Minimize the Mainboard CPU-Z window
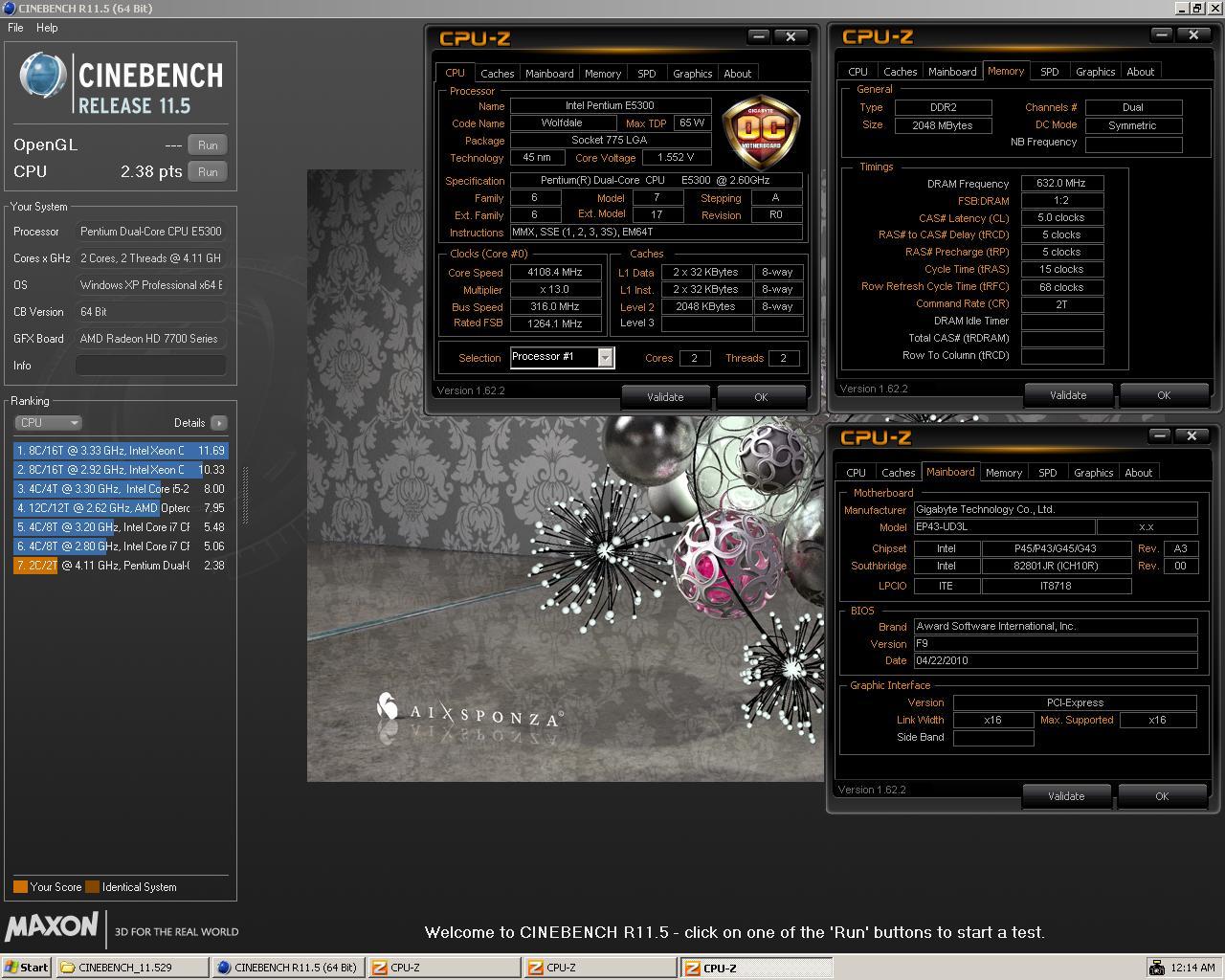 [1160, 435]
